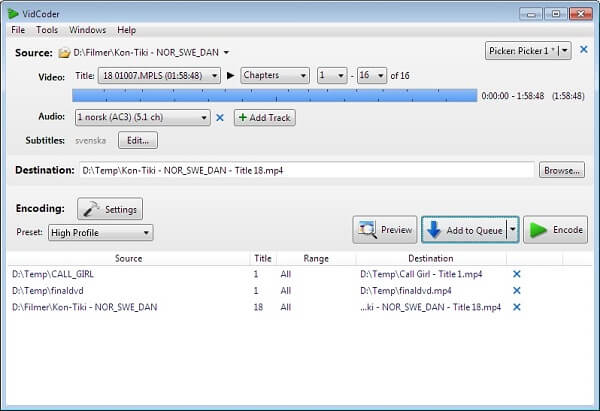Click the Destination column header
600x411 pixels.
click(x=431, y=258)
